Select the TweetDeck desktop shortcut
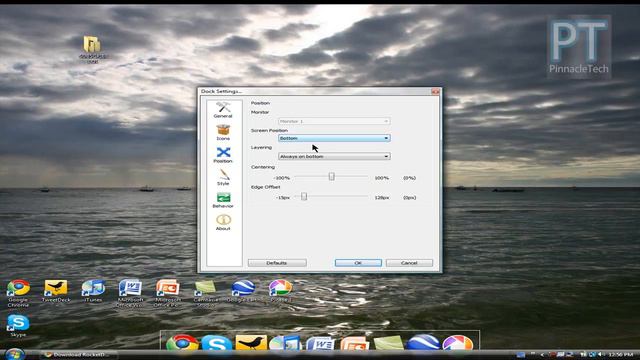 click(56, 291)
